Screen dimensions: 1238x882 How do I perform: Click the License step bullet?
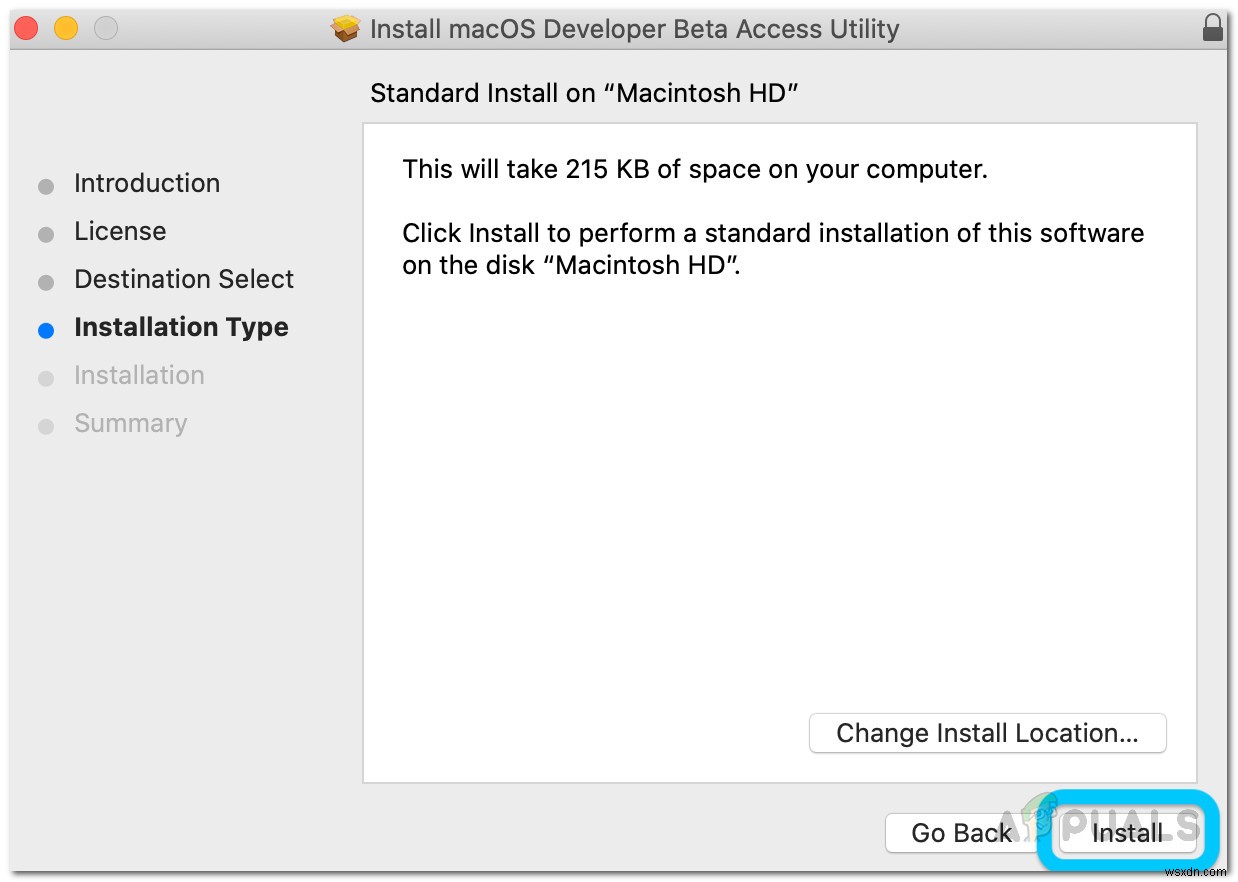[x=46, y=233]
